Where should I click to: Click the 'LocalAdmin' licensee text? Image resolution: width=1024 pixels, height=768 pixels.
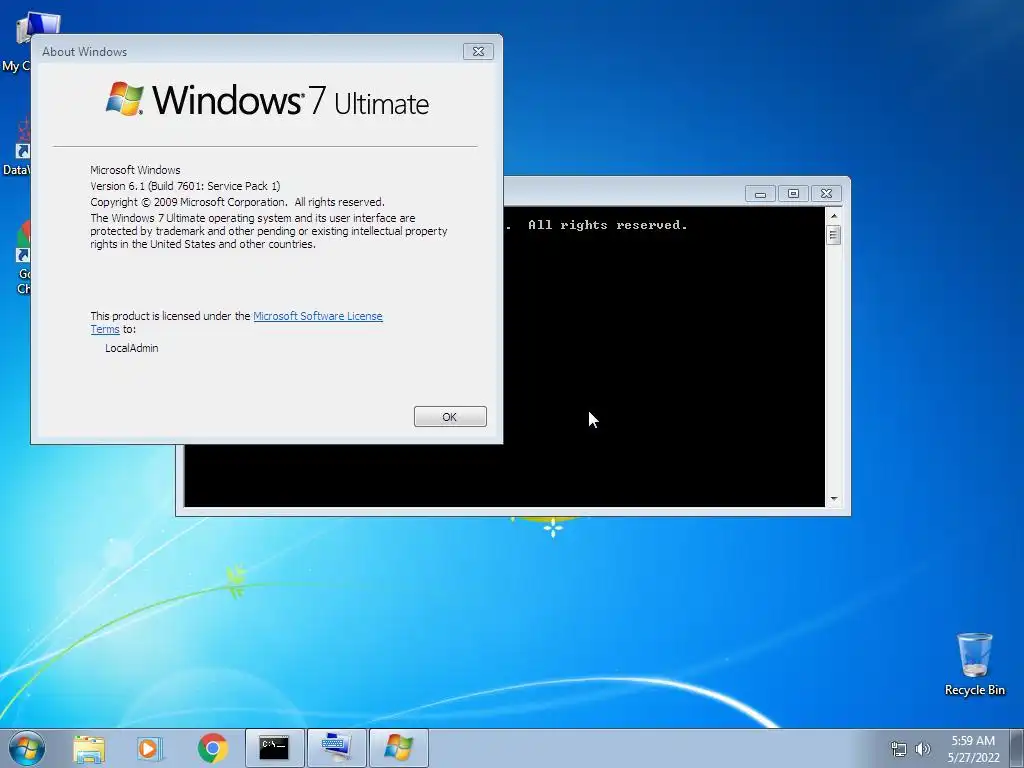[132, 348]
